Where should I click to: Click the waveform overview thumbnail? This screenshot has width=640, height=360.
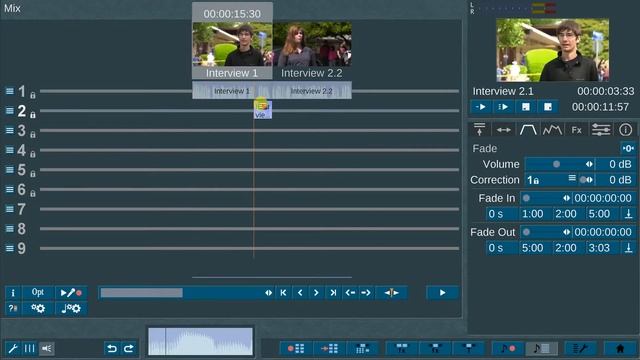pyautogui.click(x=200, y=341)
